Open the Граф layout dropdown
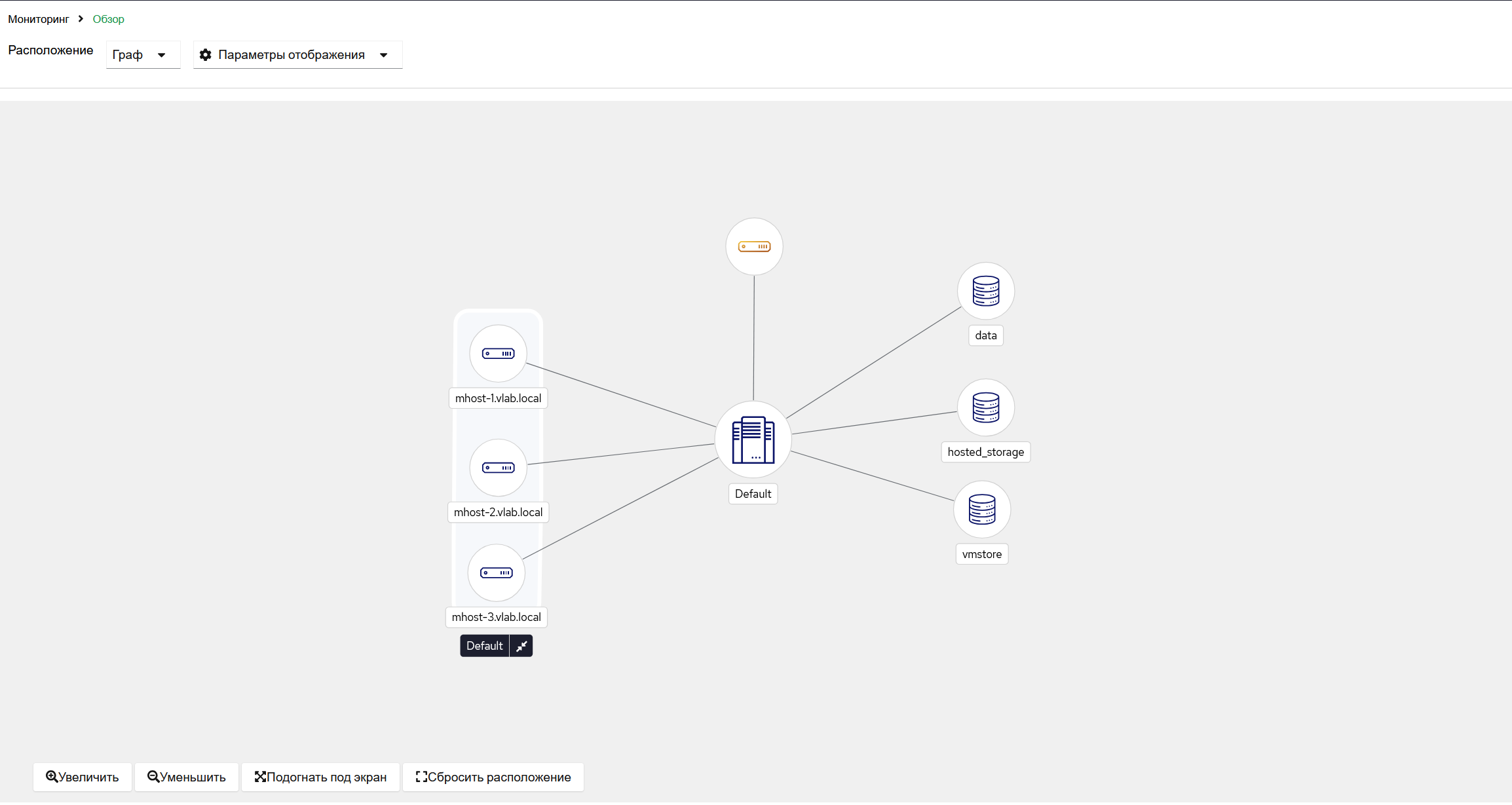 [x=143, y=55]
